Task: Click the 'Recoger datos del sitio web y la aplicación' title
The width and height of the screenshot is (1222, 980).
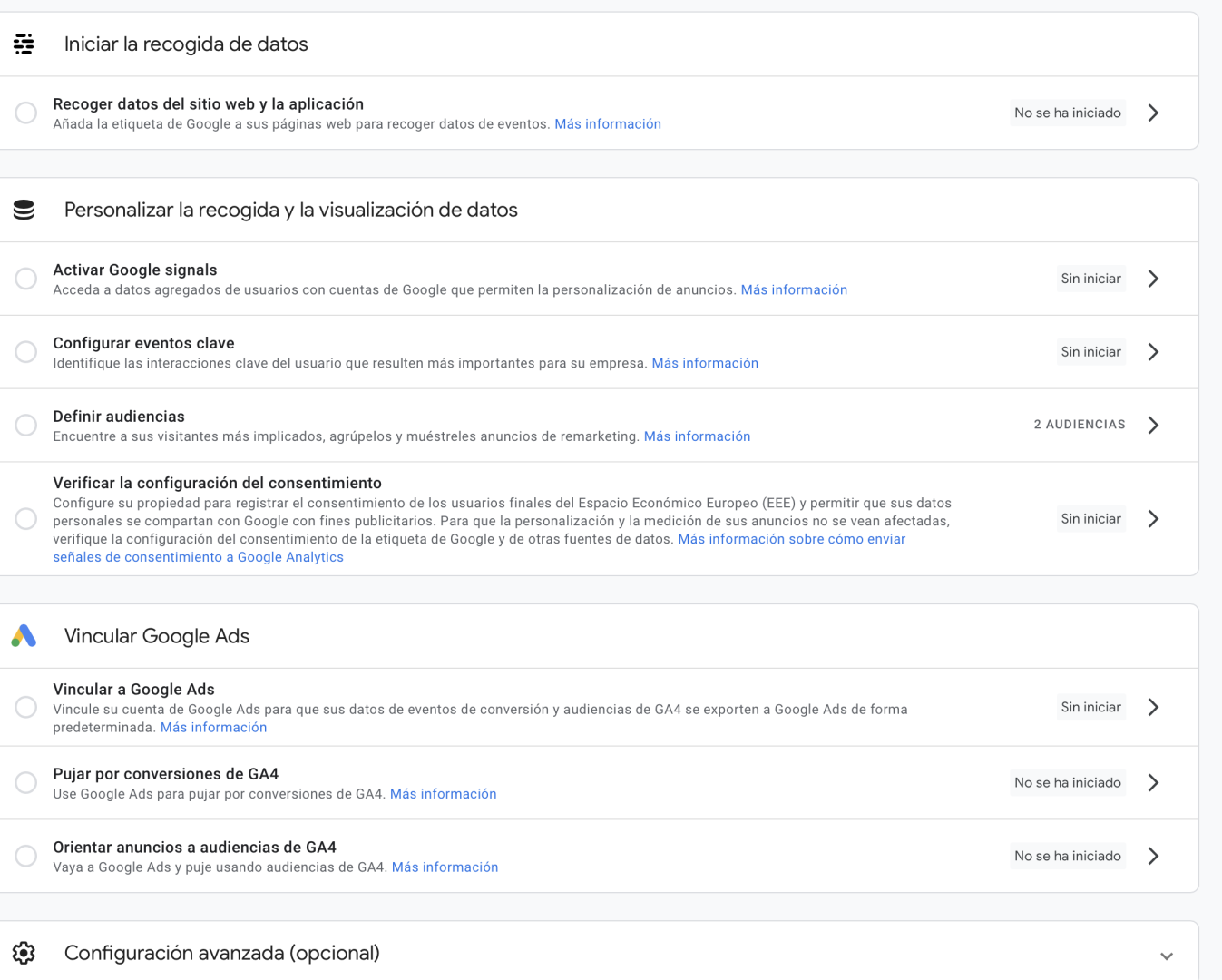Action: (208, 104)
